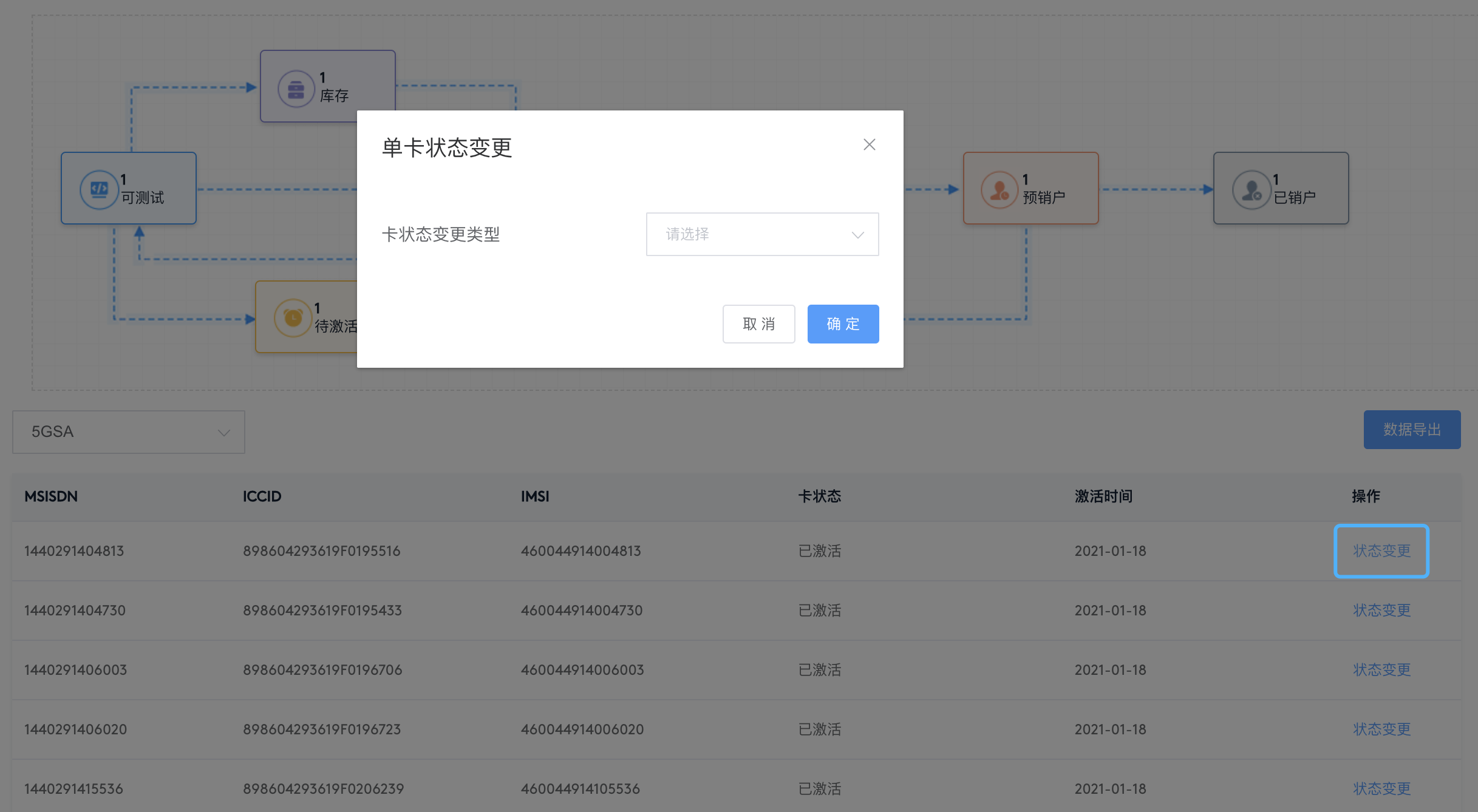Viewport: 1478px width, 812px height.
Task: Select ICCID cell 898604293619F0196706
Action: coord(322,669)
